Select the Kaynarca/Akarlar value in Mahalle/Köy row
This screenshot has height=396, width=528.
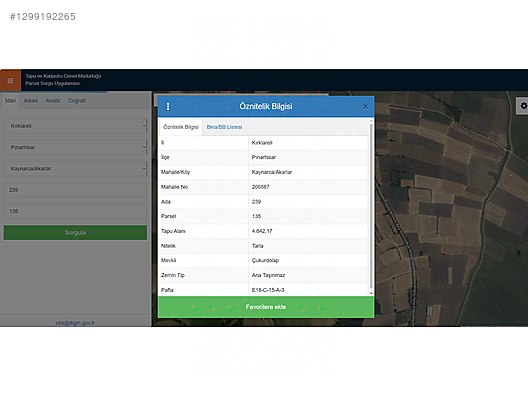point(272,172)
